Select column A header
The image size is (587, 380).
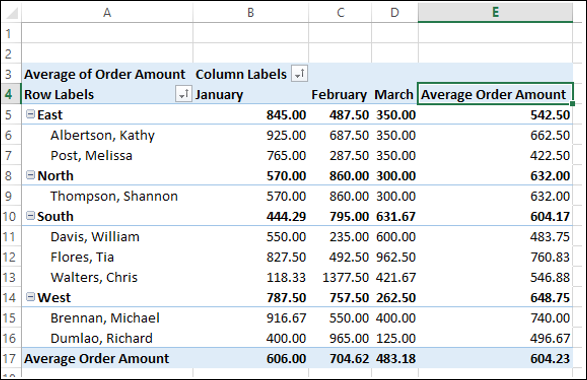107,13
